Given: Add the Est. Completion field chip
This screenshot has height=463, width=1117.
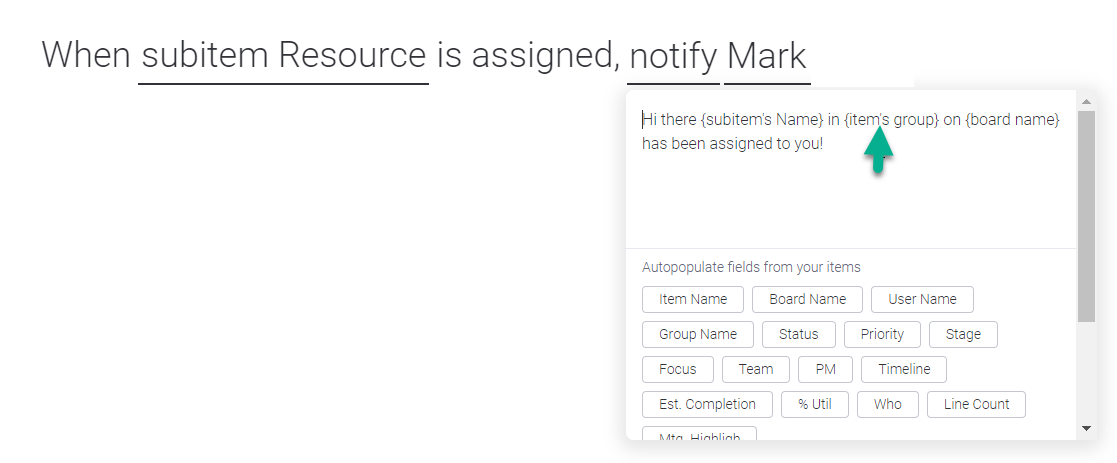Looking at the screenshot, I should 707,404.
